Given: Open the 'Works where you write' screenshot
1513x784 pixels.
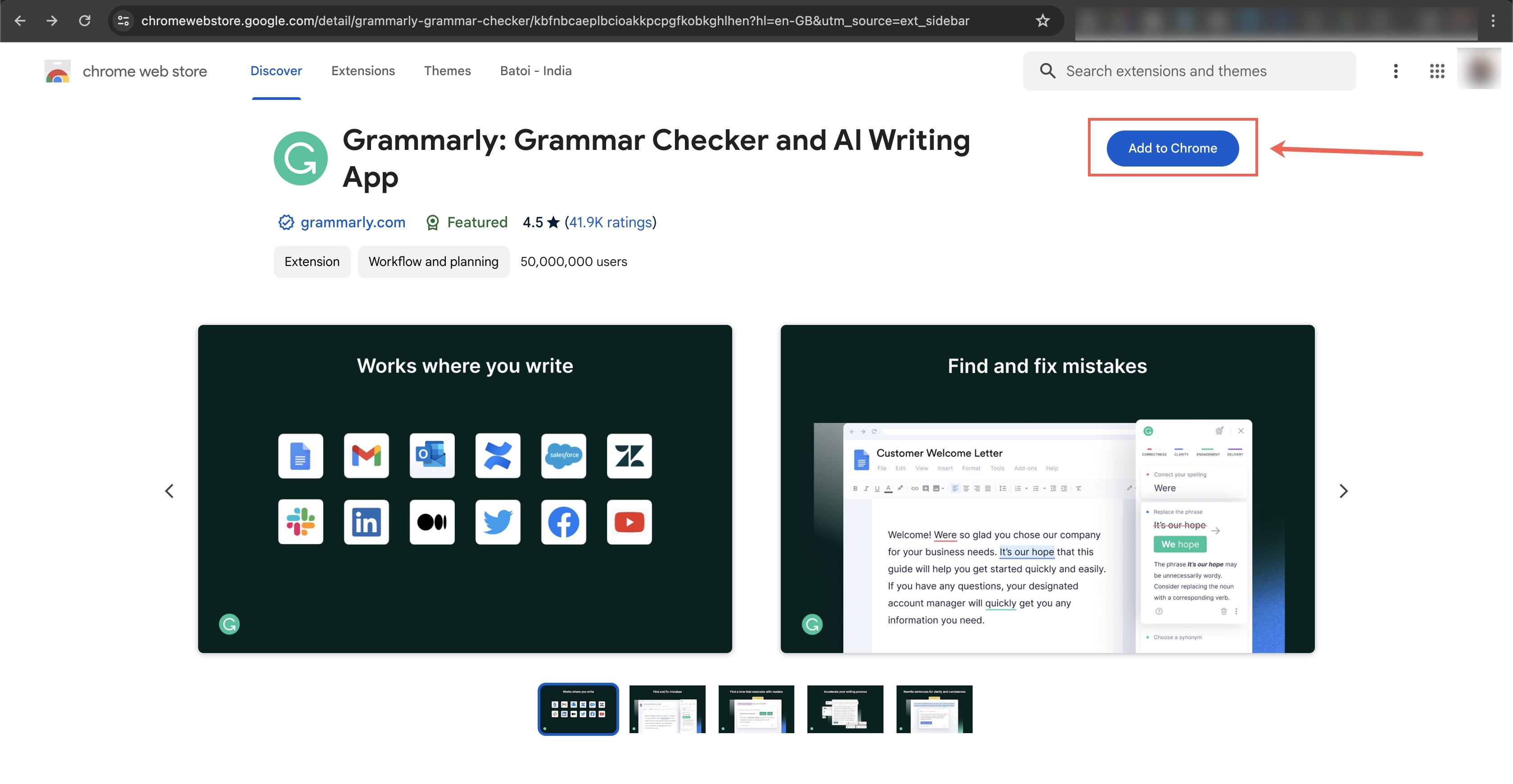Looking at the screenshot, I should pyautogui.click(x=465, y=489).
